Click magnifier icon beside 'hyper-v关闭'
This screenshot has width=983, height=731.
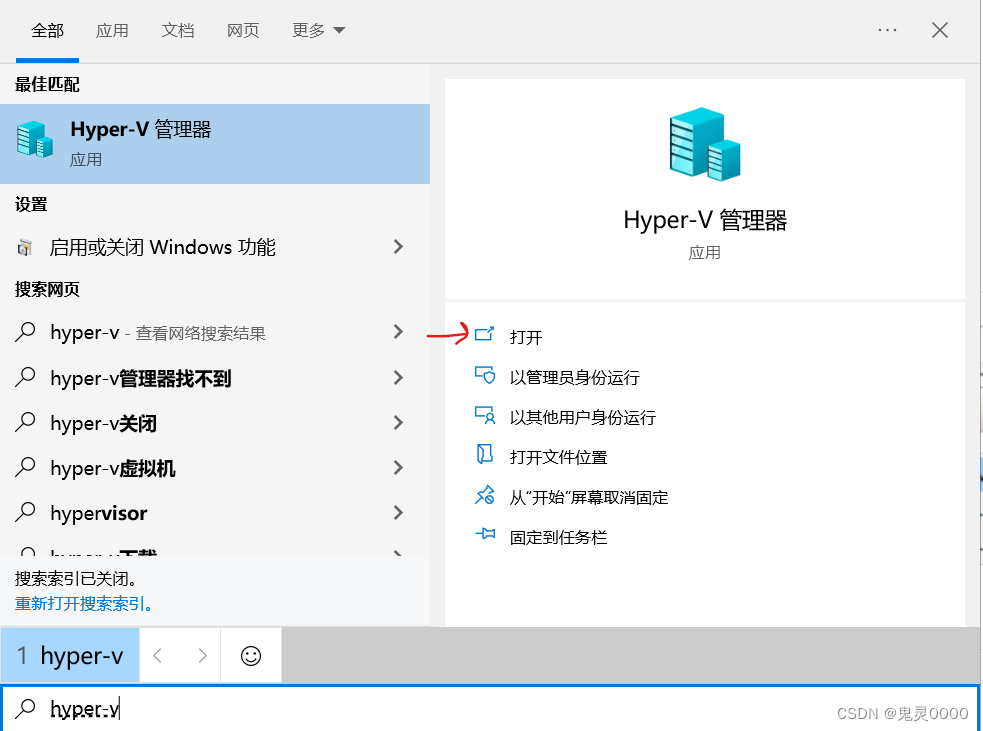point(25,423)
